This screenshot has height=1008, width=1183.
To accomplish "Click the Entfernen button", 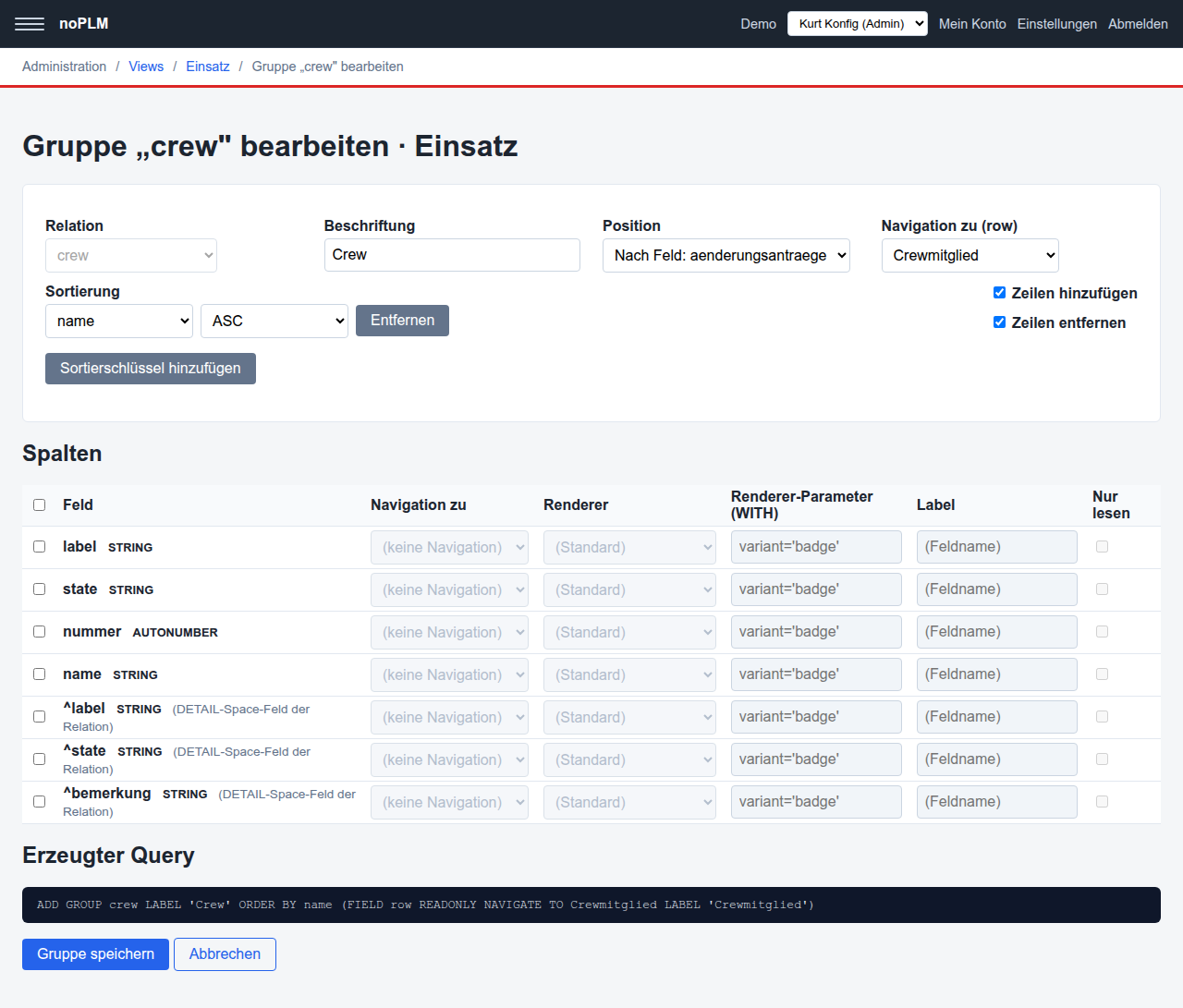I will tap(402, 321).
